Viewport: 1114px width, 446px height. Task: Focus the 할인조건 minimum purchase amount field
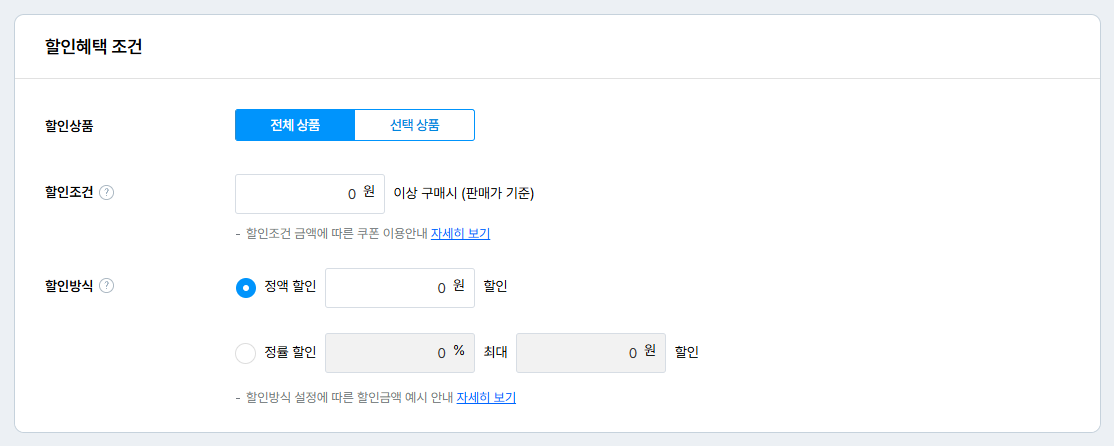click(x=300, y=194)
